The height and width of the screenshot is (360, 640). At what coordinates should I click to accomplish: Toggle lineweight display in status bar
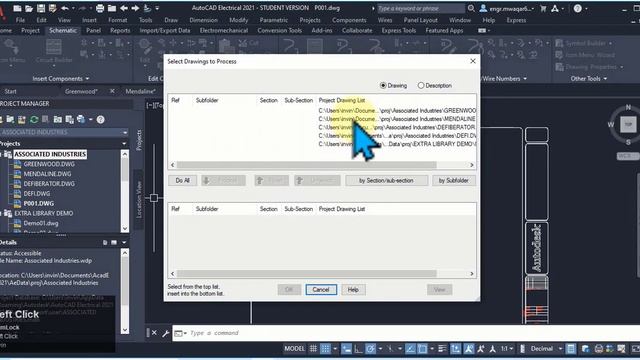point(442,349)
